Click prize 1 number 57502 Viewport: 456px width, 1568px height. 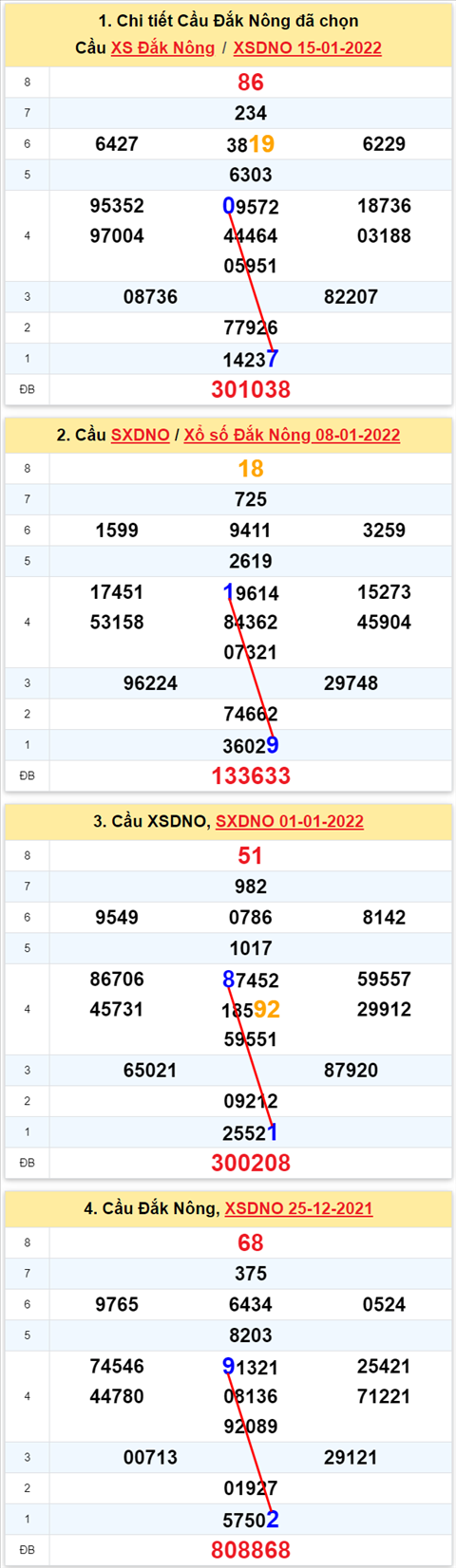(x=251, y=1519)
